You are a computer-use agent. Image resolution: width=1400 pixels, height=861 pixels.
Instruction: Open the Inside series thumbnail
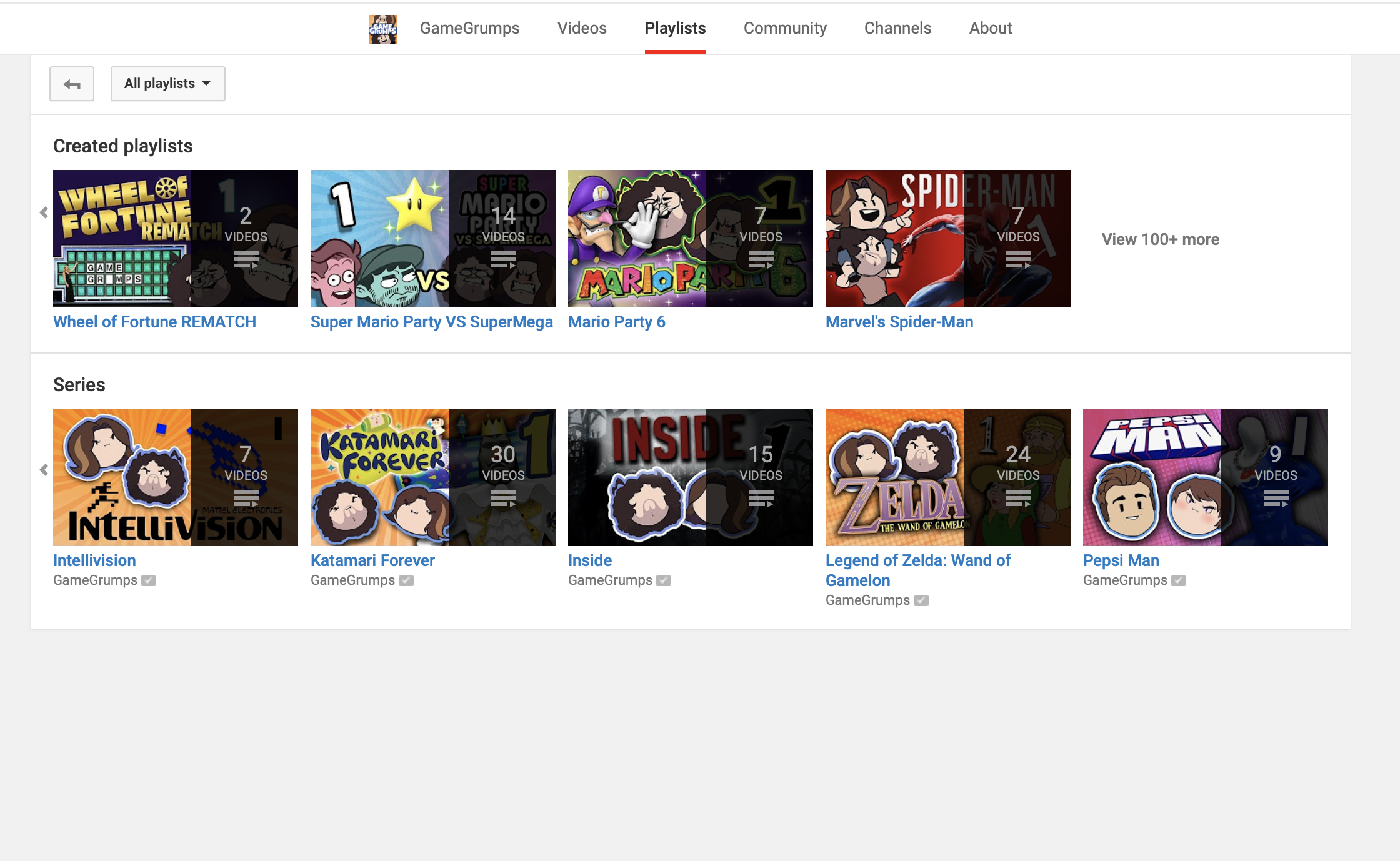pyautogui.click(x=691, y=477)
